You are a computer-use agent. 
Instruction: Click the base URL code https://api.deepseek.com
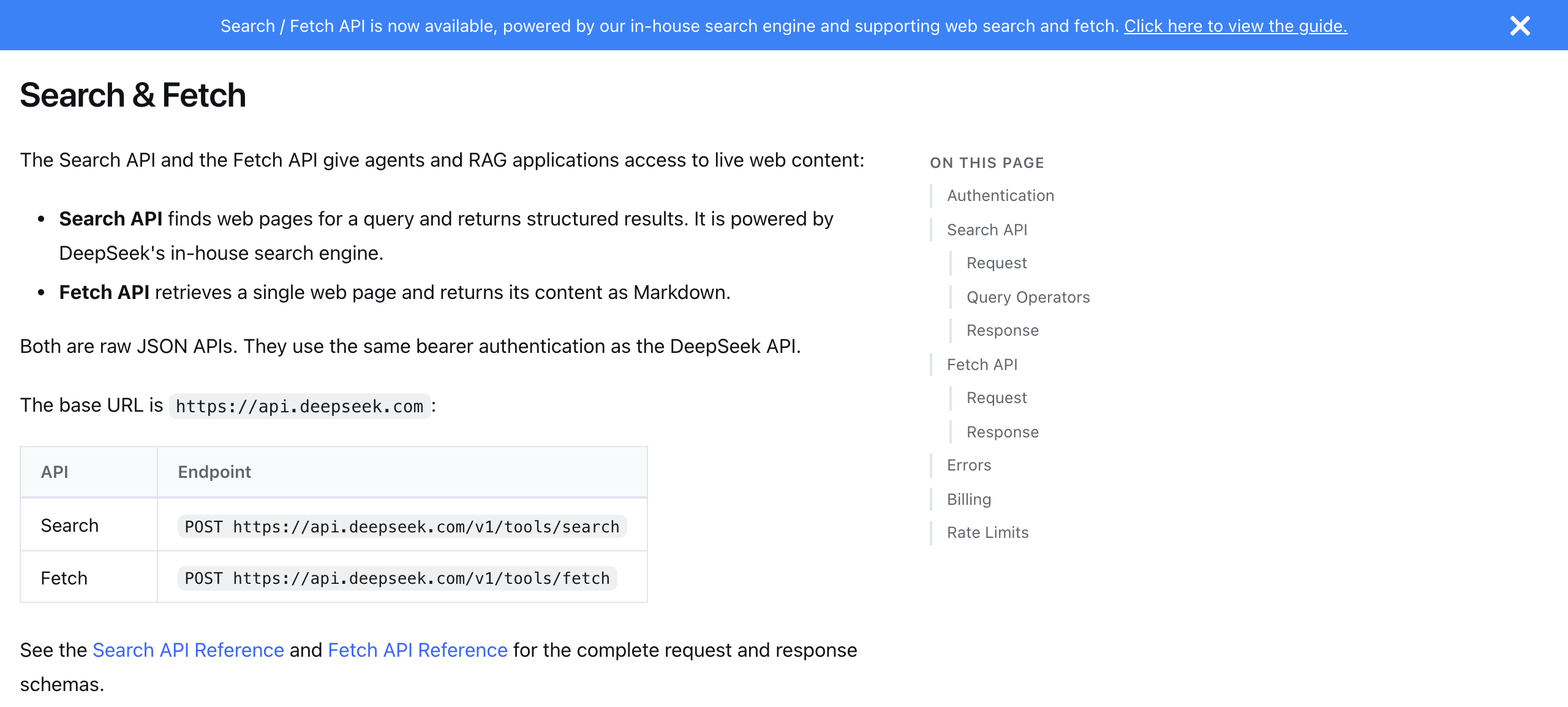(x=300, y=406)
